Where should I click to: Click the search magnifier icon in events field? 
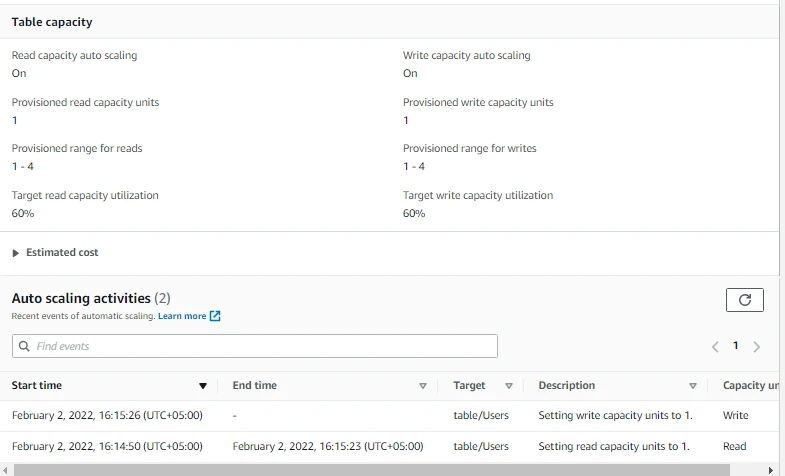point(24,346)
